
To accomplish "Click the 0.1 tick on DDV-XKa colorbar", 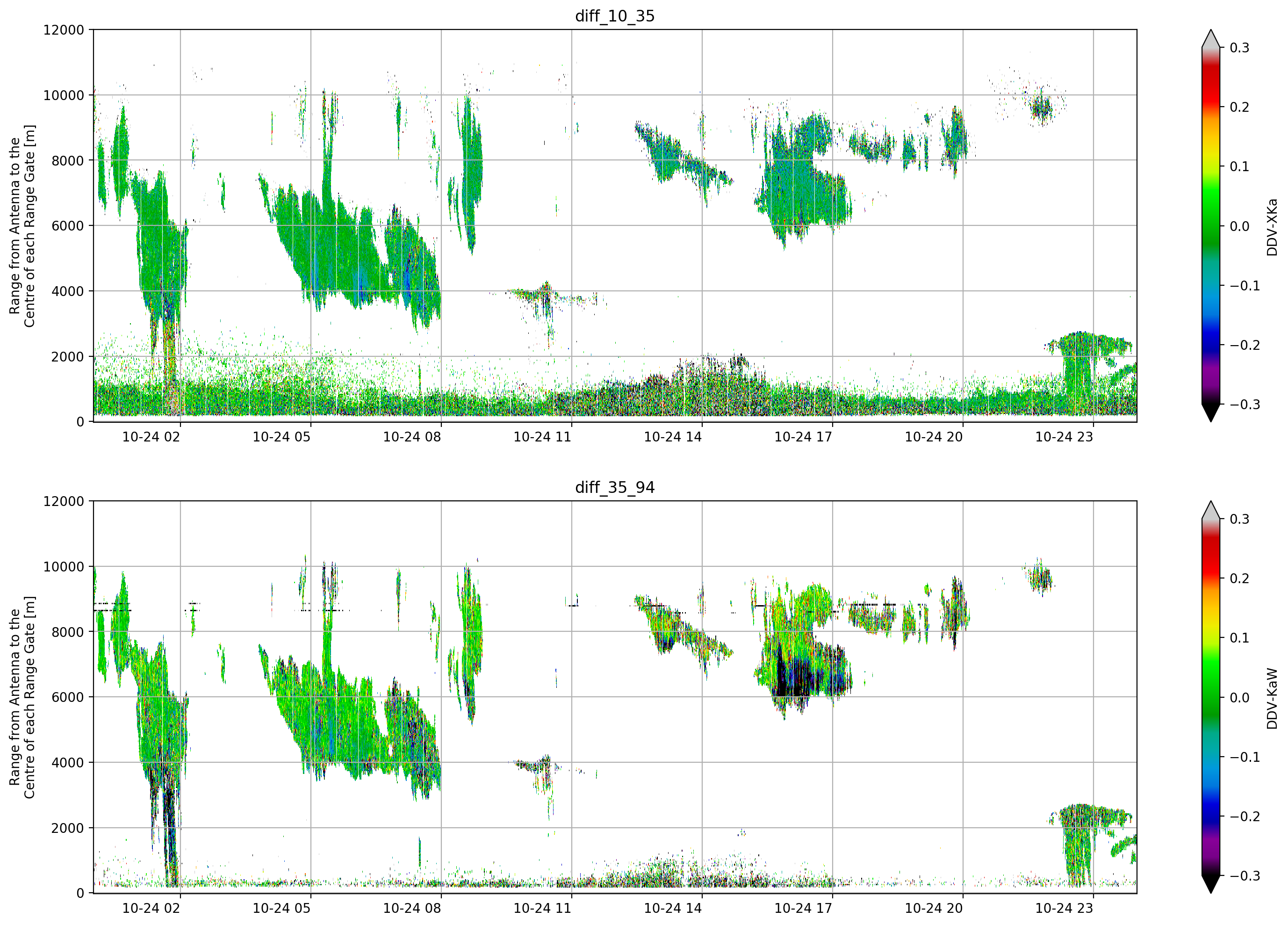I will coord(1239,166).
